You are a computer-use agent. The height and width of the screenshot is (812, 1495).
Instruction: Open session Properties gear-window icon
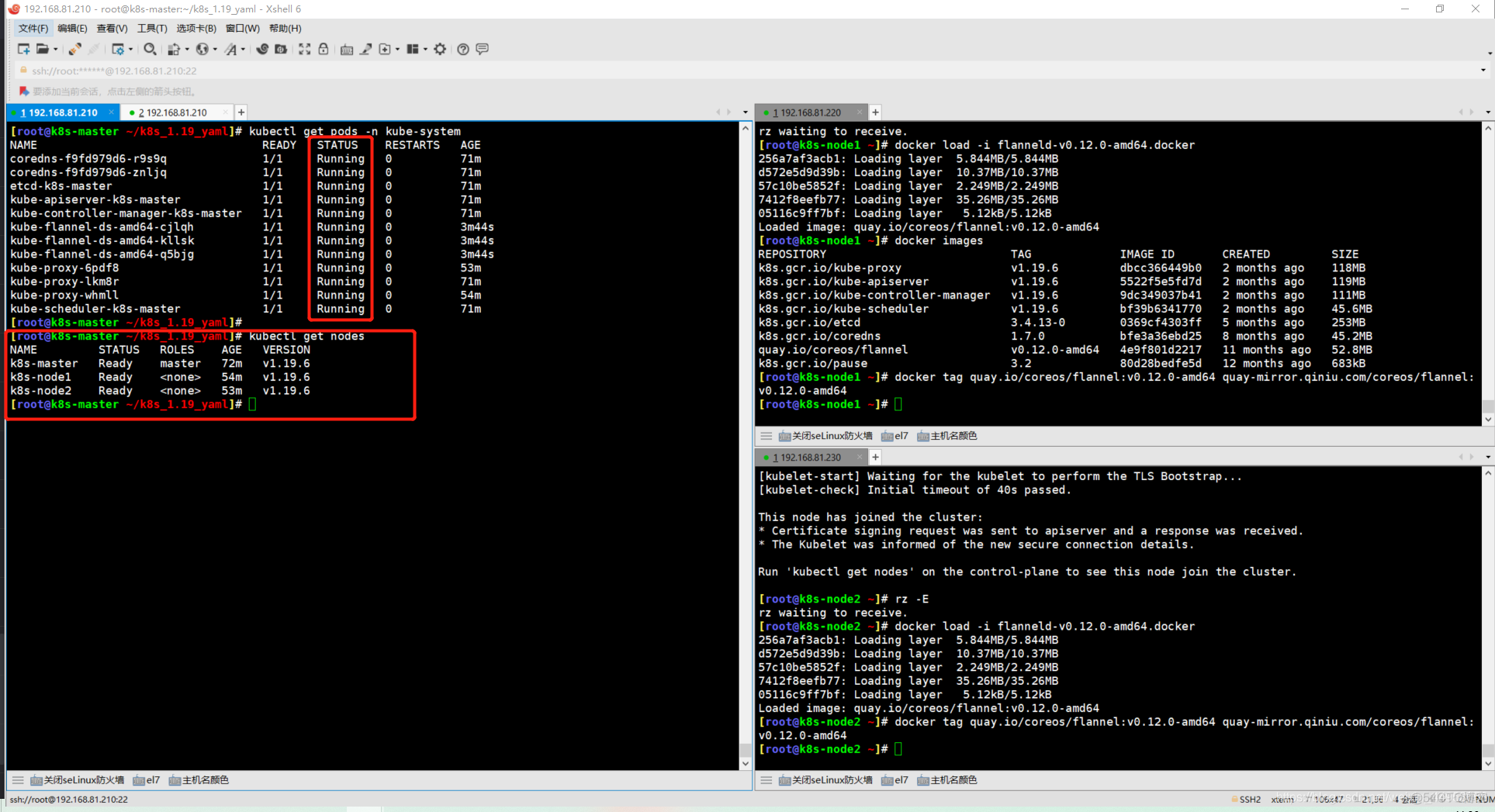coord(118,49)
